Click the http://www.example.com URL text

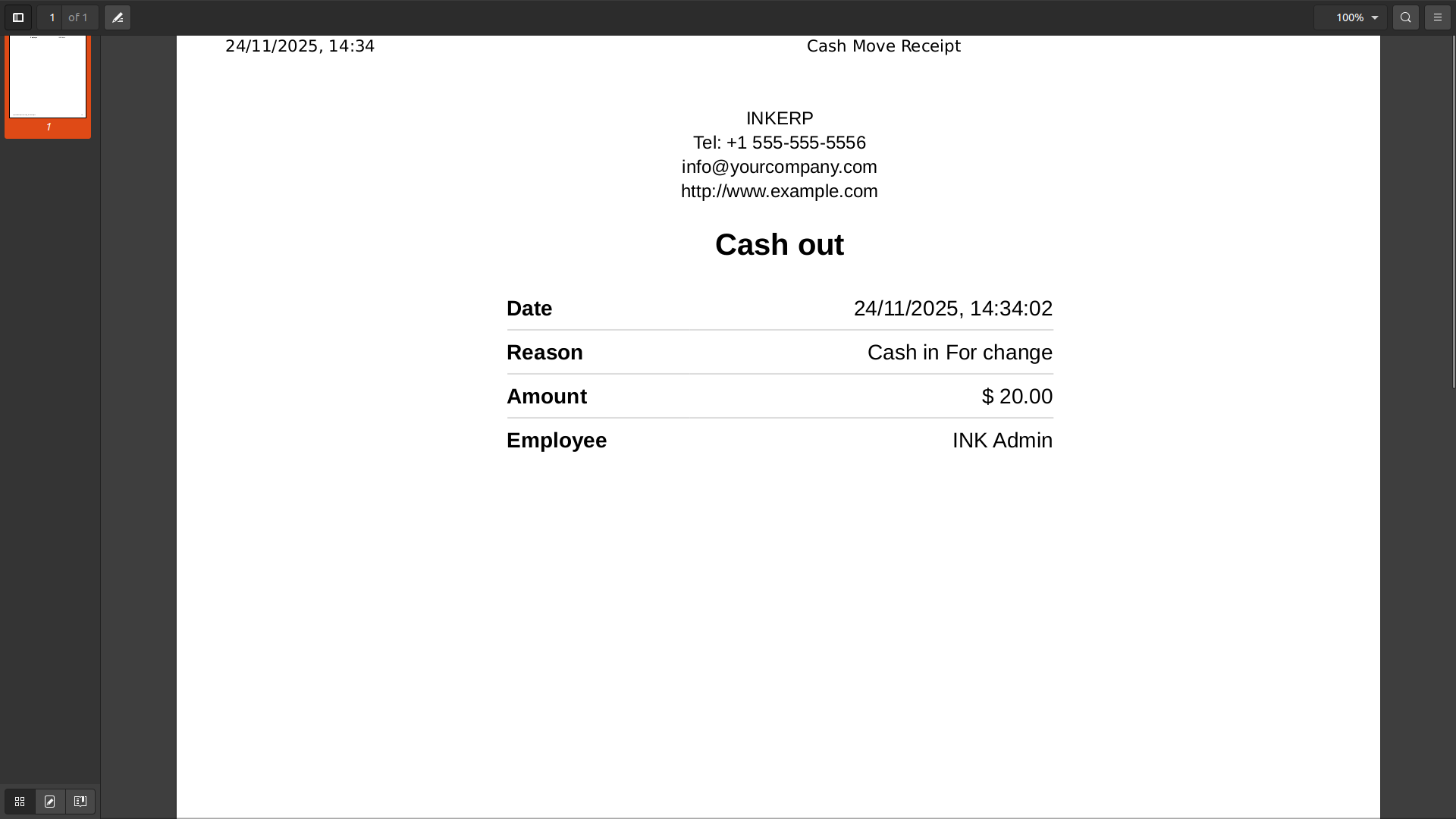coord(779,191)
